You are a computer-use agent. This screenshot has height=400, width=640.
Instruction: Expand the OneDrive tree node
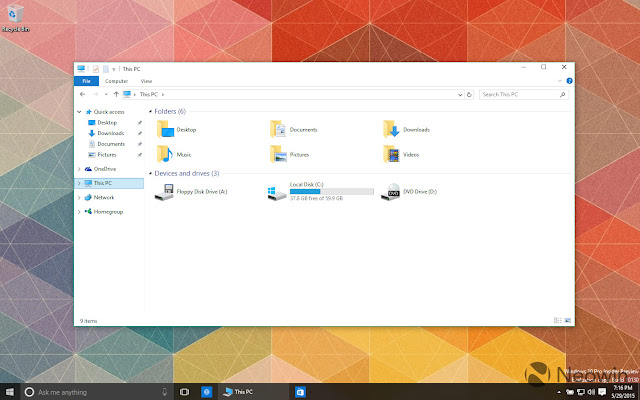point(79,169)
